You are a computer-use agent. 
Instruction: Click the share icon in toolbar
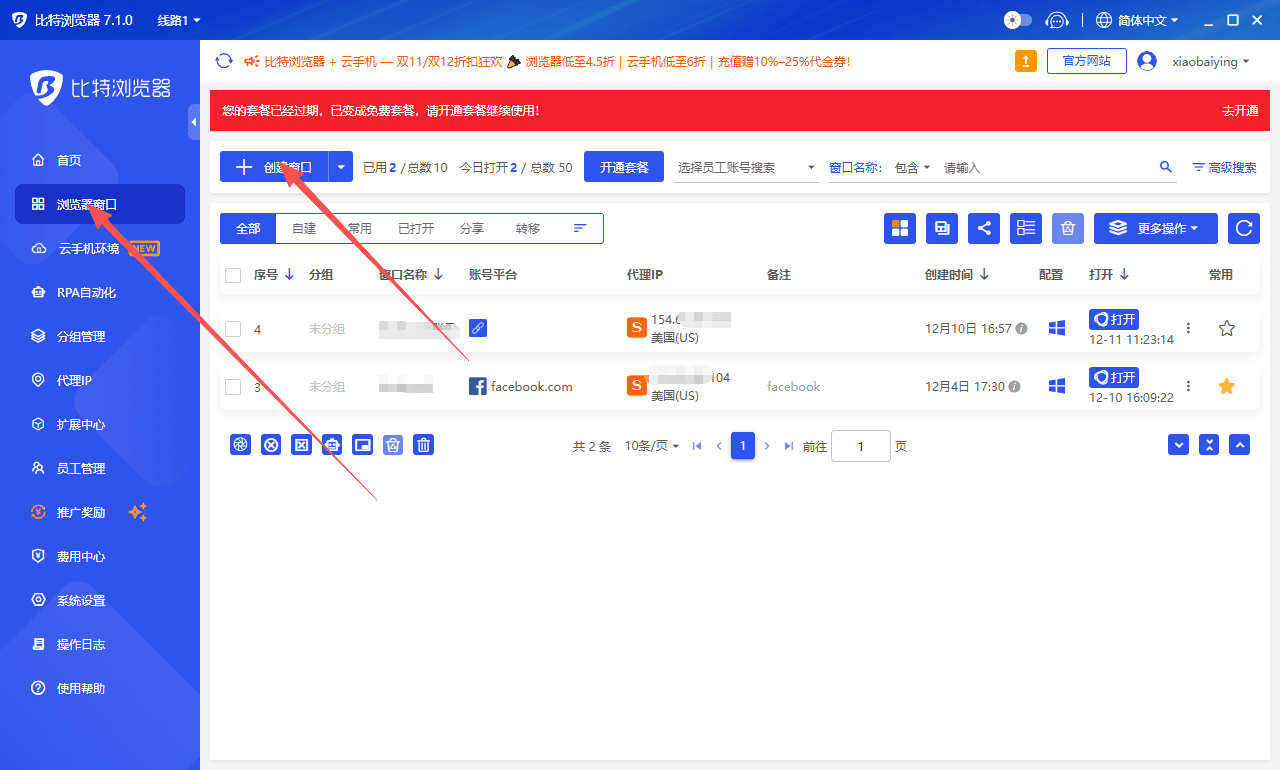[984, 228]
